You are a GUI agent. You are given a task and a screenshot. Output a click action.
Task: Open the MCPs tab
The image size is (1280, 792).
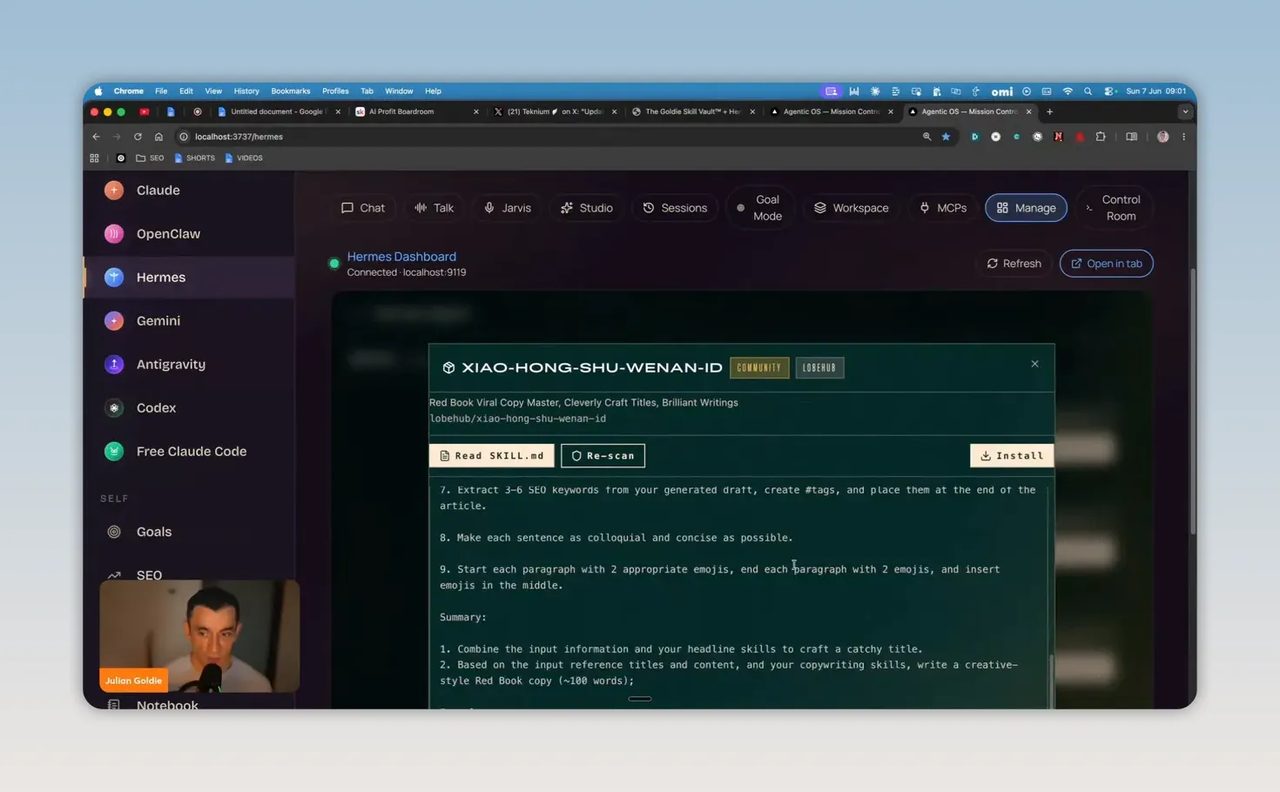[942, 208]
